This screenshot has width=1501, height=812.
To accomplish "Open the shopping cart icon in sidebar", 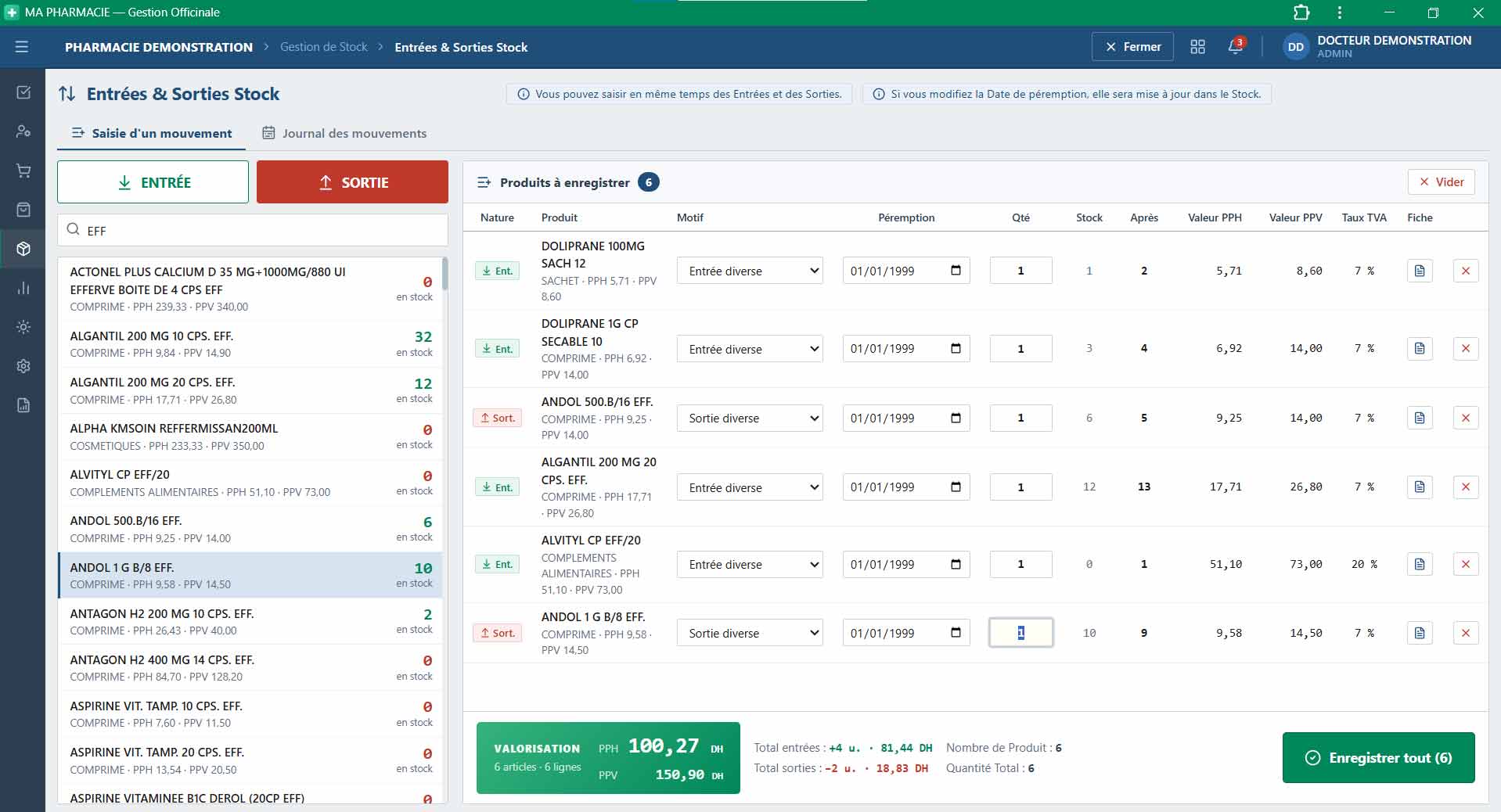I will [23, 171].
